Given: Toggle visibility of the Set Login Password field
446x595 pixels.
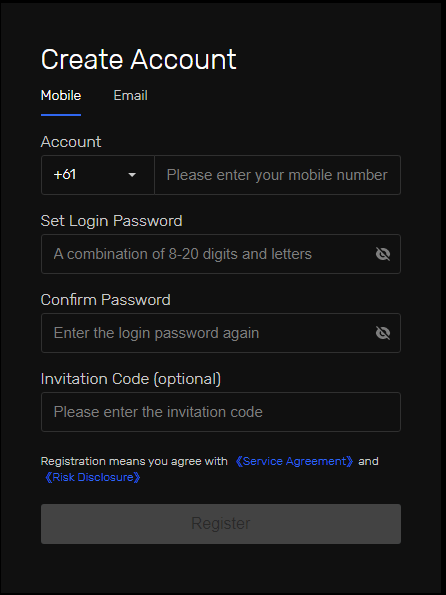Looking at the screenshot, I should [x=383, y=254].
